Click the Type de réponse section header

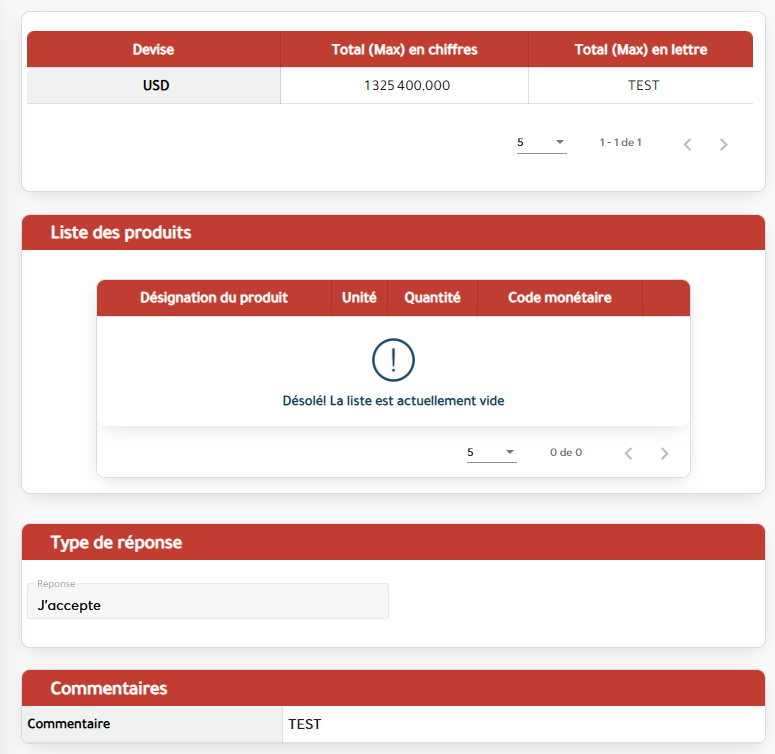click(x=116, y=542)
